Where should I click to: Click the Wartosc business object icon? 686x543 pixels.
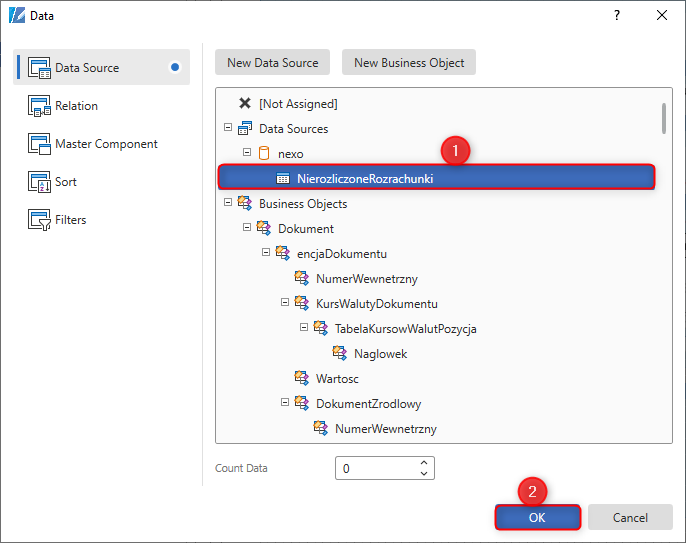tap(301, 378)
